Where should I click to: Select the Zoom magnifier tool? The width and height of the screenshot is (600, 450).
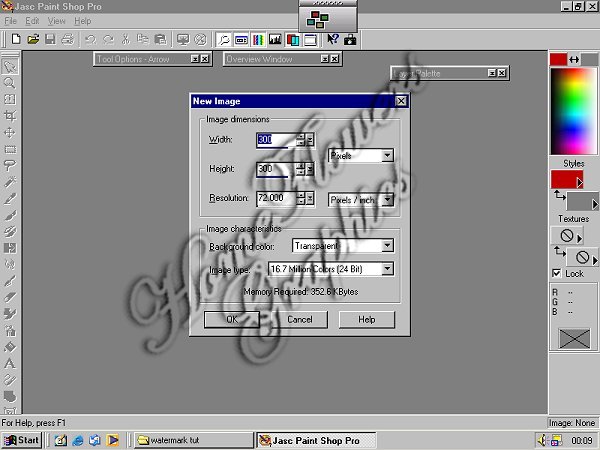(x=10, y=83)
